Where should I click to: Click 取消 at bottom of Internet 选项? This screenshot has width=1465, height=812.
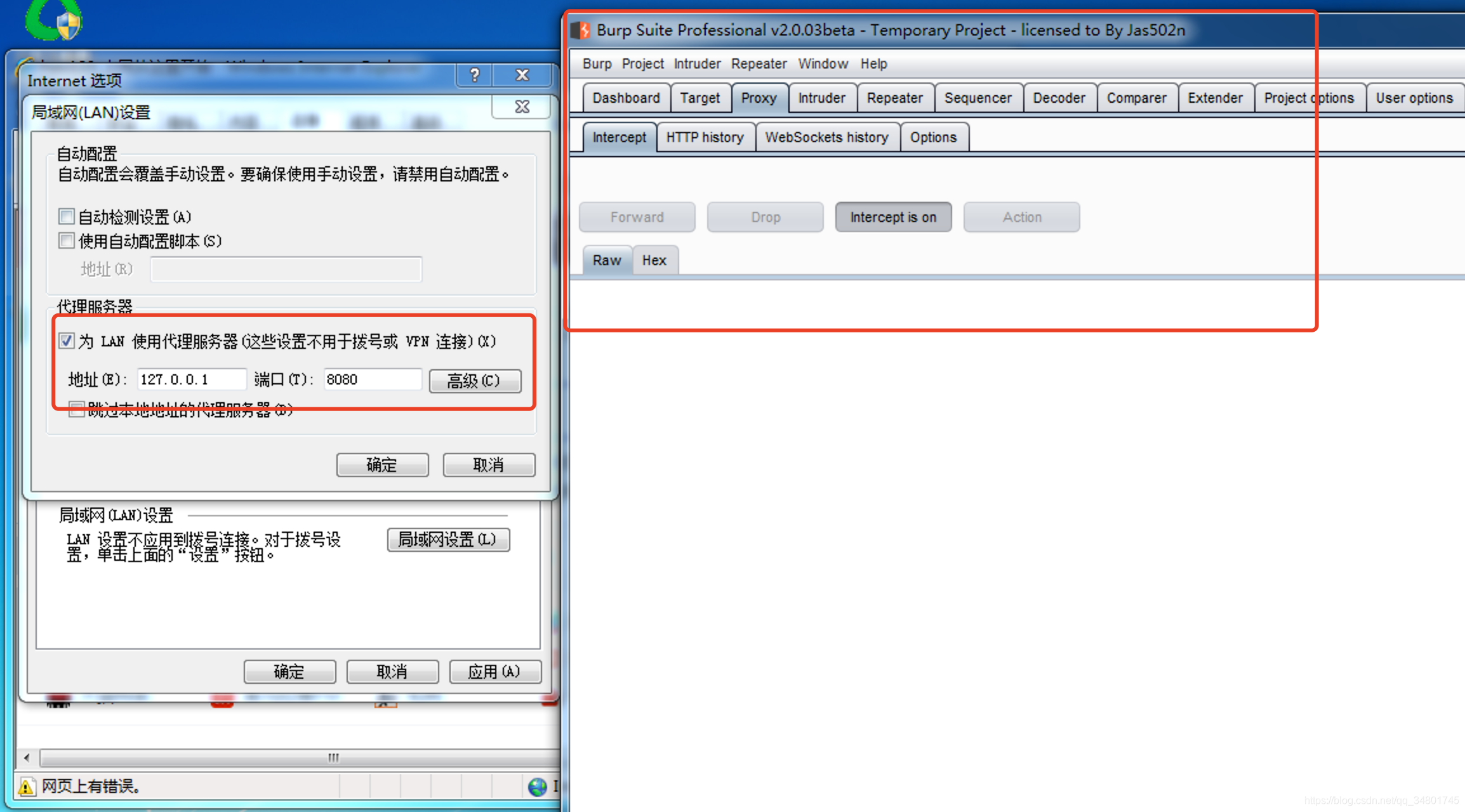click(392, 672)
